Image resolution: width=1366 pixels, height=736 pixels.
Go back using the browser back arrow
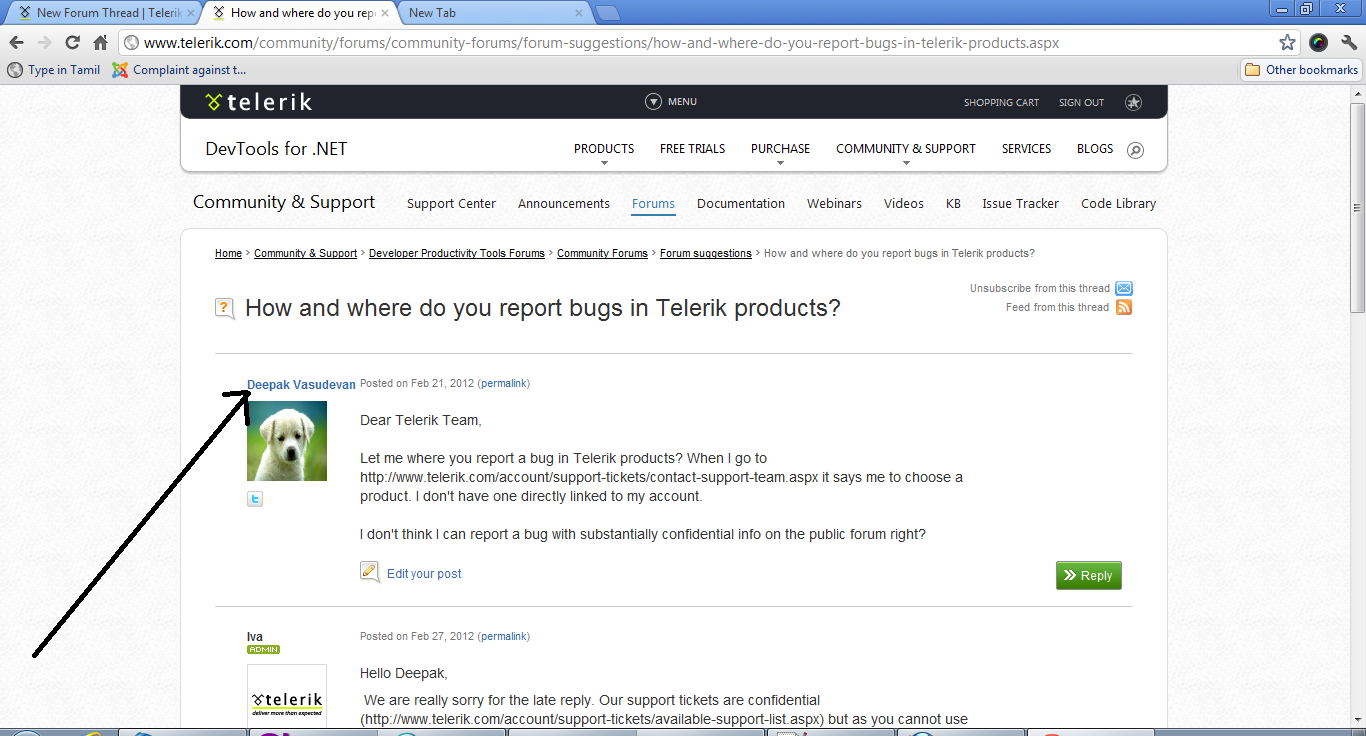click(x=15, y=43)
